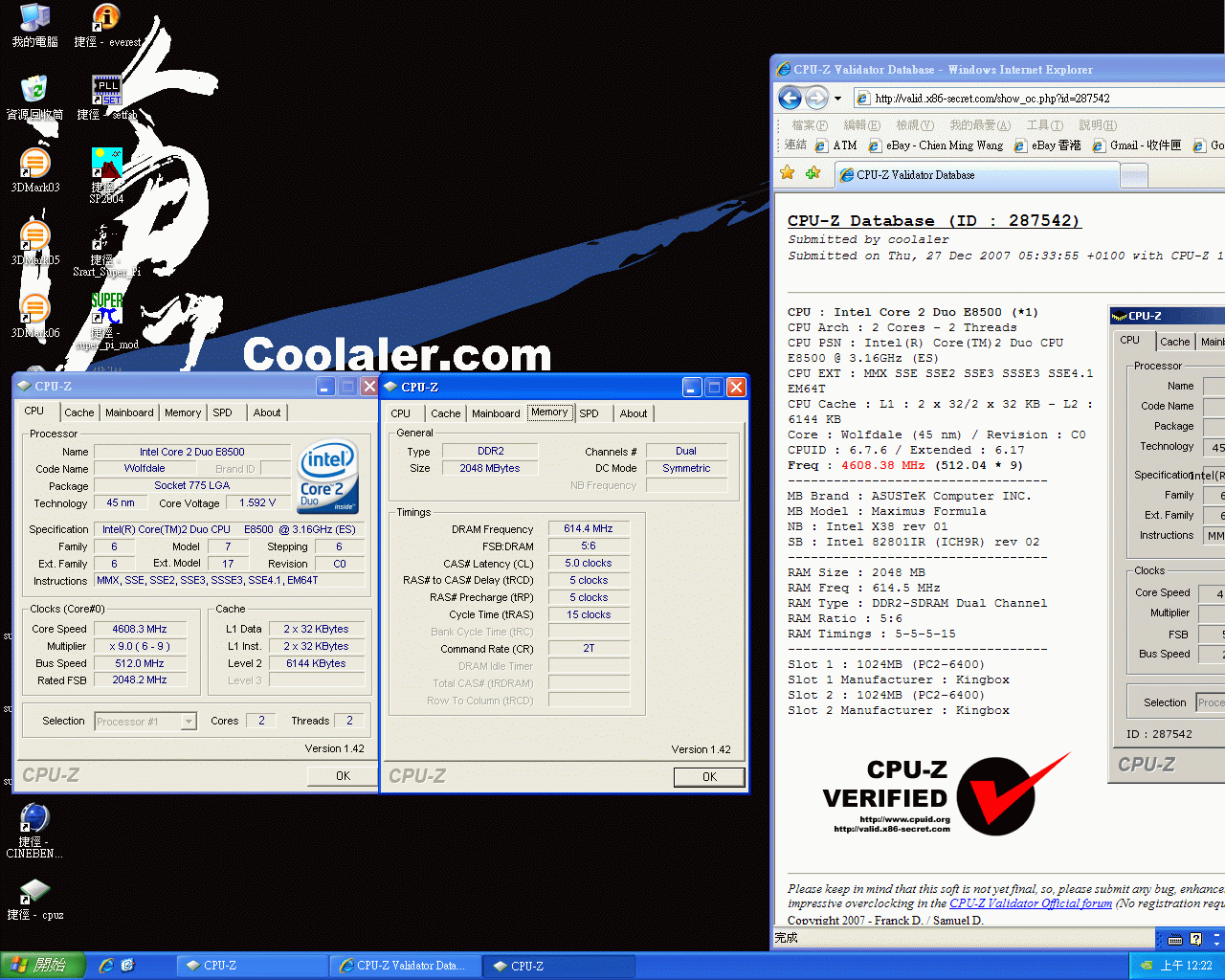Select the 3DMark05 desktop icon
Viewport: 1225px width, 980px height.
[x=34, y=244]
